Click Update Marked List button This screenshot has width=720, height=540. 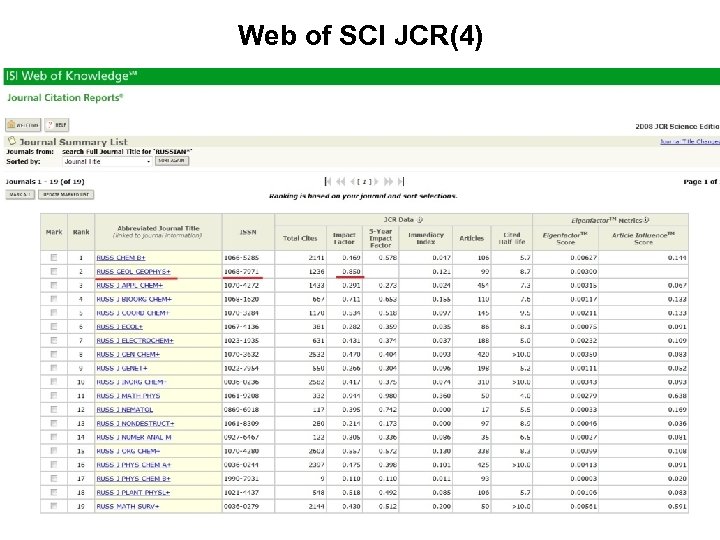pos(66,195)
